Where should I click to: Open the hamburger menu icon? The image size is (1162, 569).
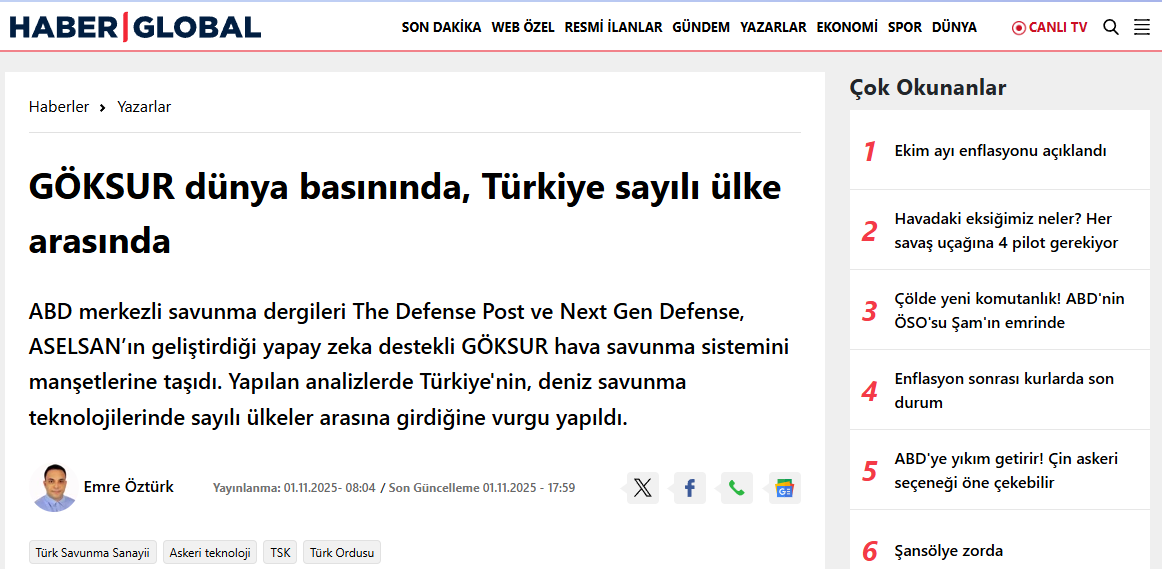[1141, 28]
